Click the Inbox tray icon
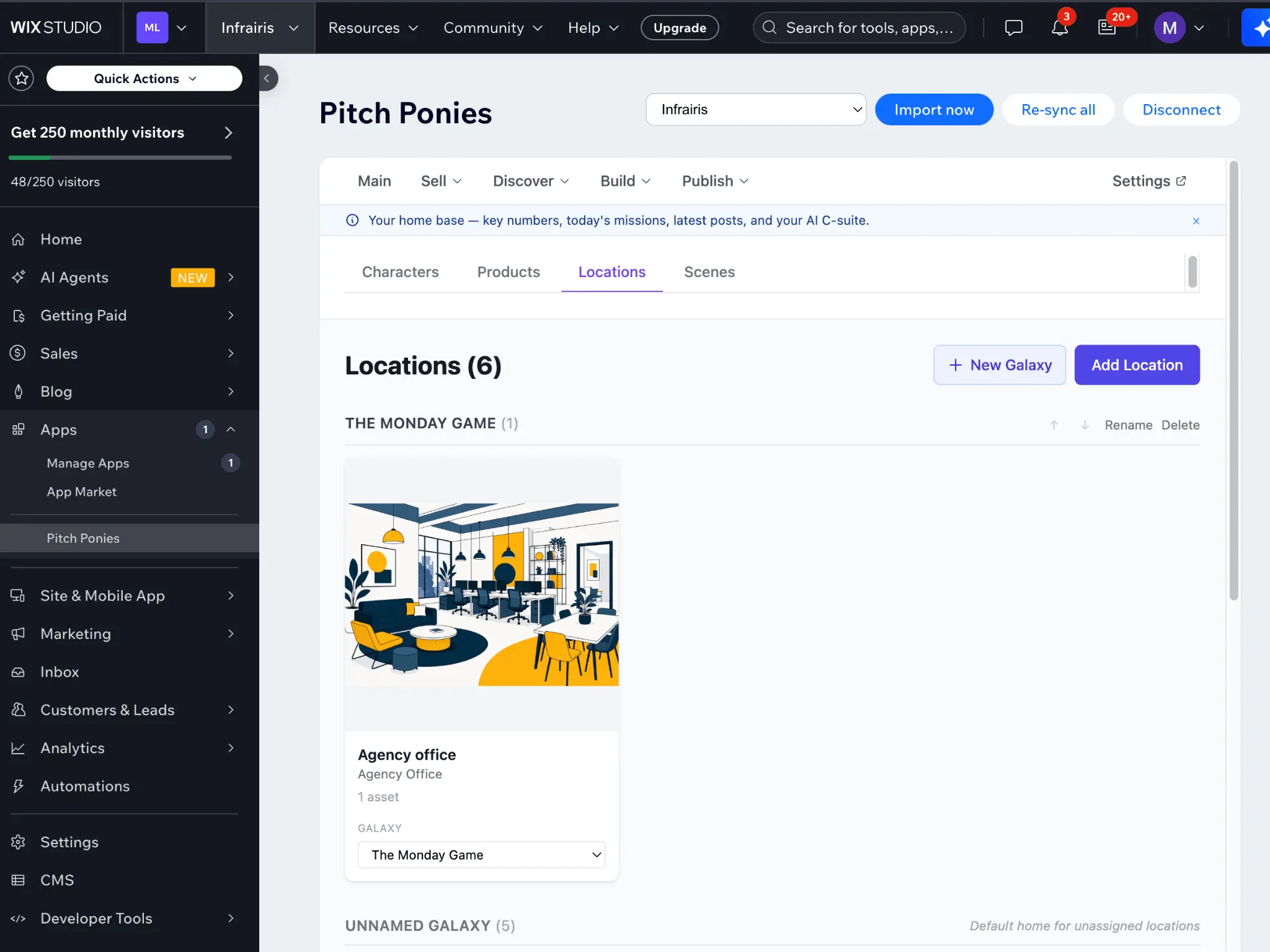This screenshot has height=952, width=1270. [18, 672]
